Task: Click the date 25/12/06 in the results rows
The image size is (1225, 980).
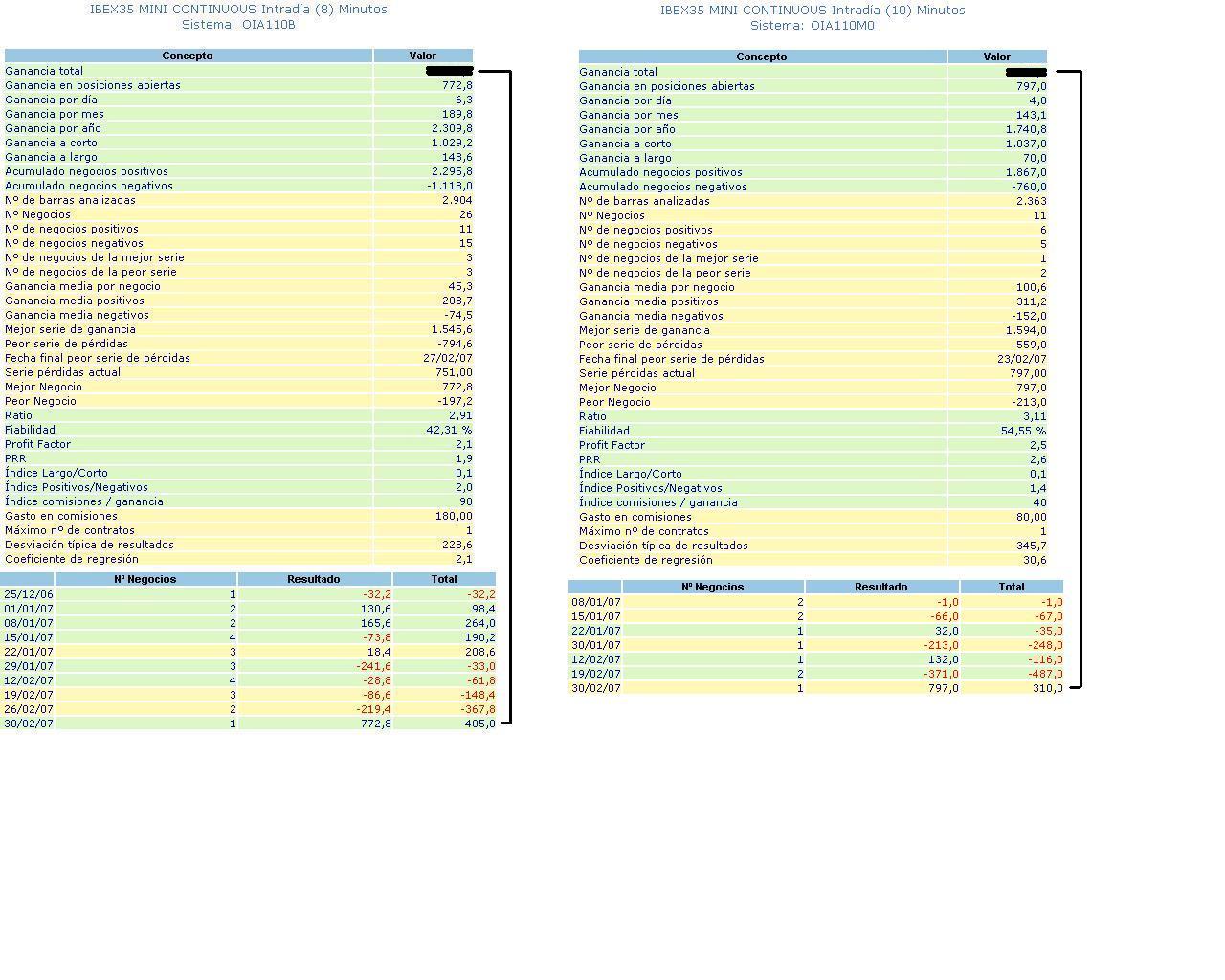Action: pos(29,594)
